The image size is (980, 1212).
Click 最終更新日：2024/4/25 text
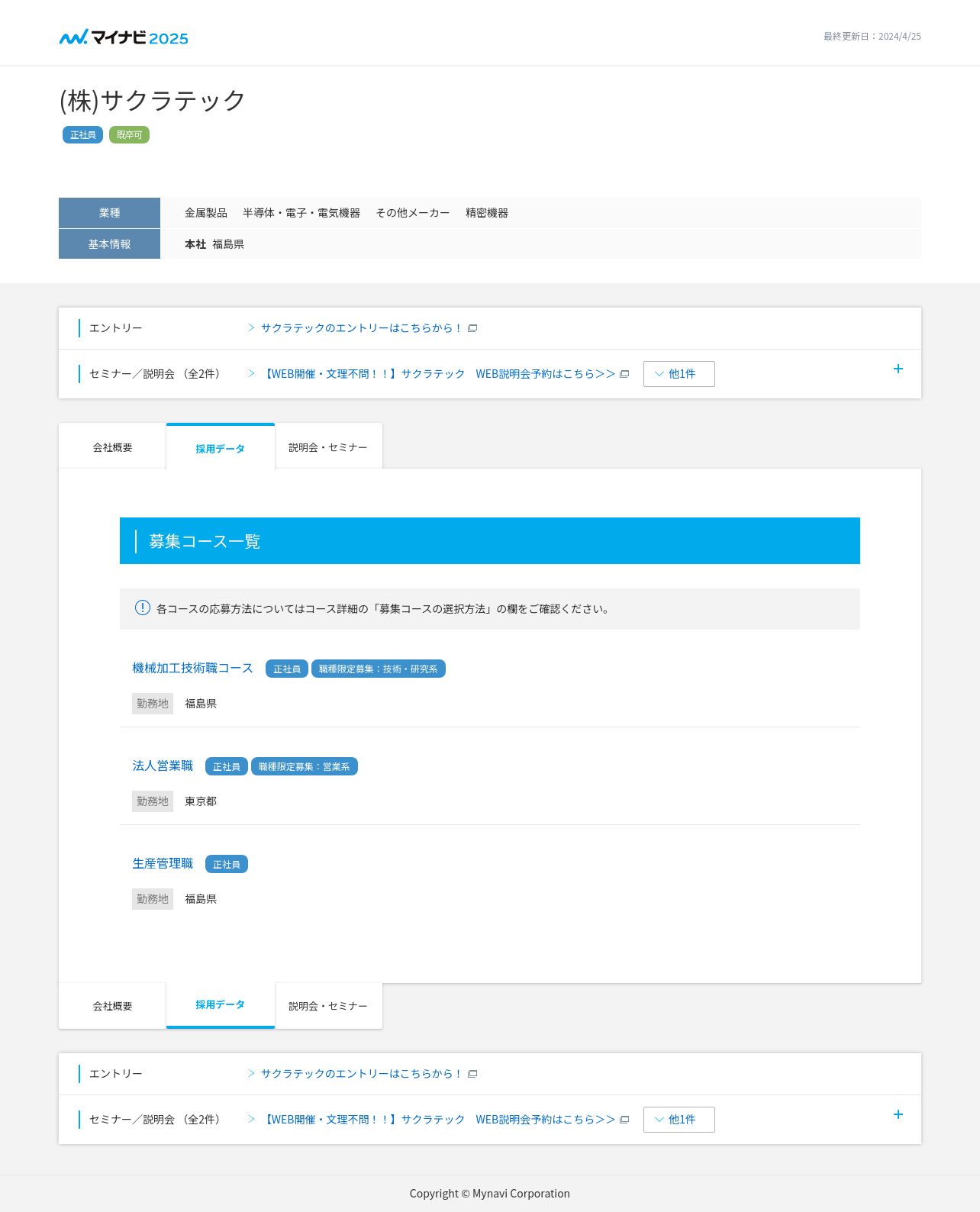pyautogui.click(x=872, y=37)
